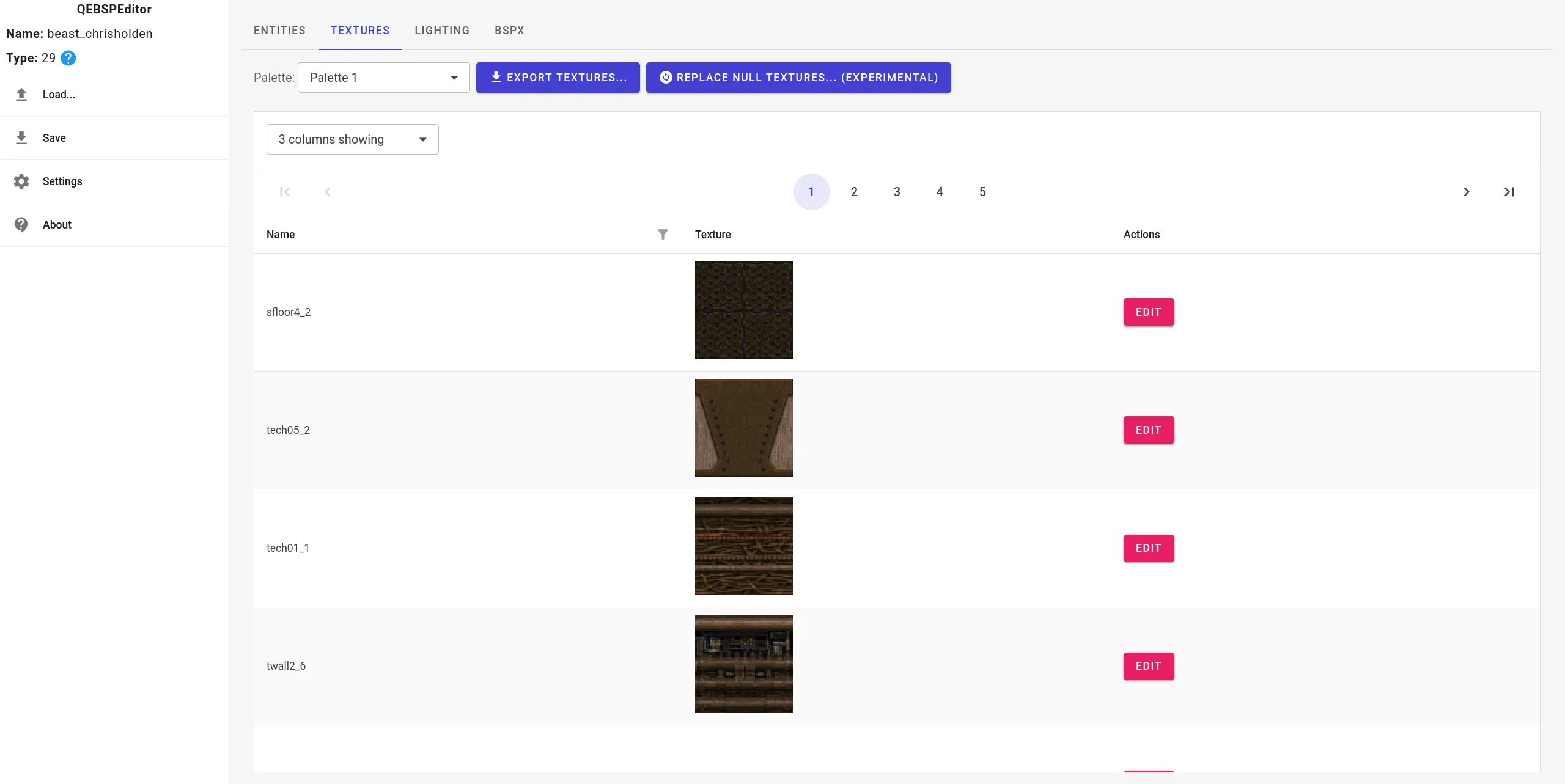Open Settings in the sidebar

pyautogui.click(x=114, y=181)
